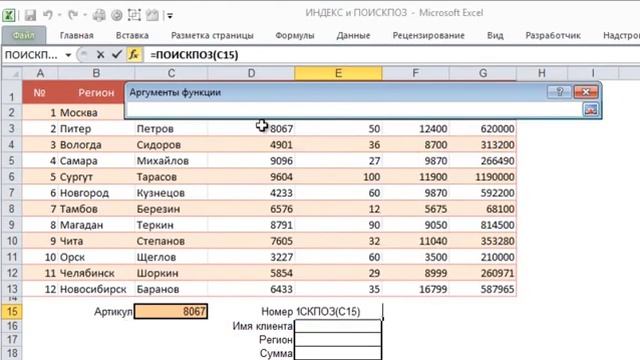Click cell containing Магадан
The width and height of the screenshot is (640, 360).
(96, 225)
